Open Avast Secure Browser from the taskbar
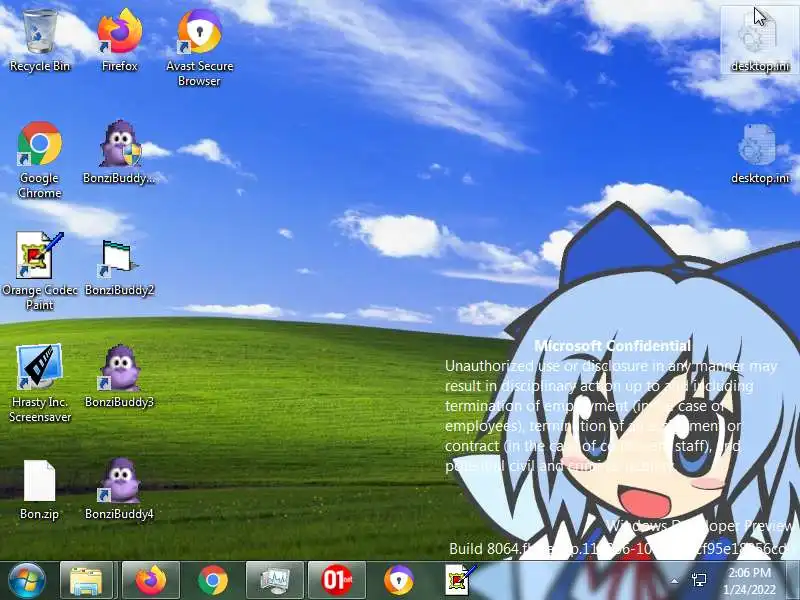This screenshot has width=800, height=600. tap(399, 581)
